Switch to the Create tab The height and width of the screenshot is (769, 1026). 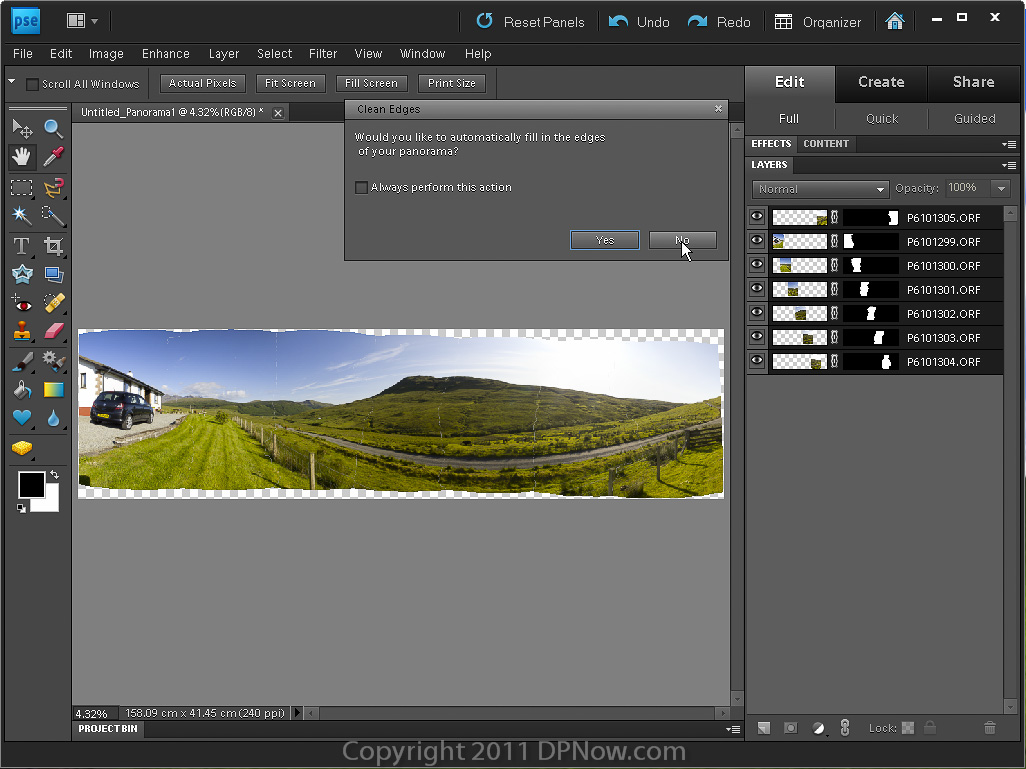pyautogui.click(x=880, y=82)
